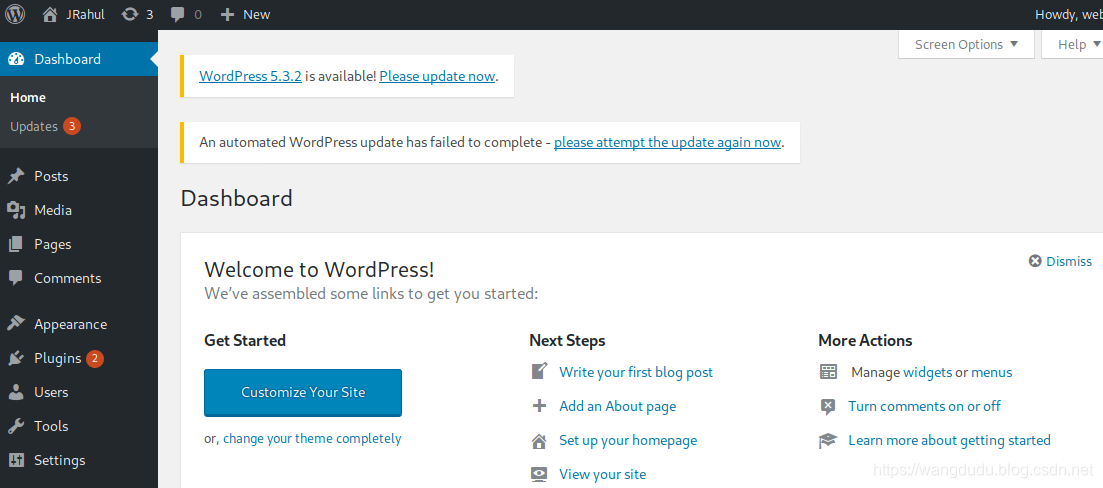
Task: Click the widgets grid icon under More Actions
Action: tap(829, 372)
